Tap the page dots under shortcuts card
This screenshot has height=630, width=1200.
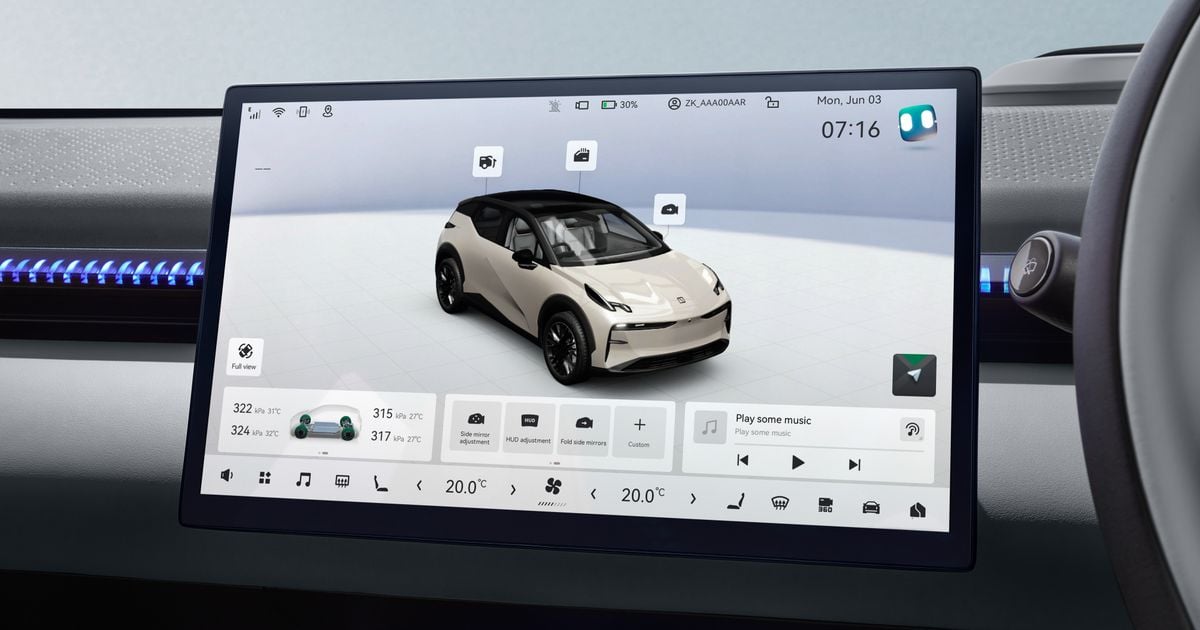[x=555, y=463]
